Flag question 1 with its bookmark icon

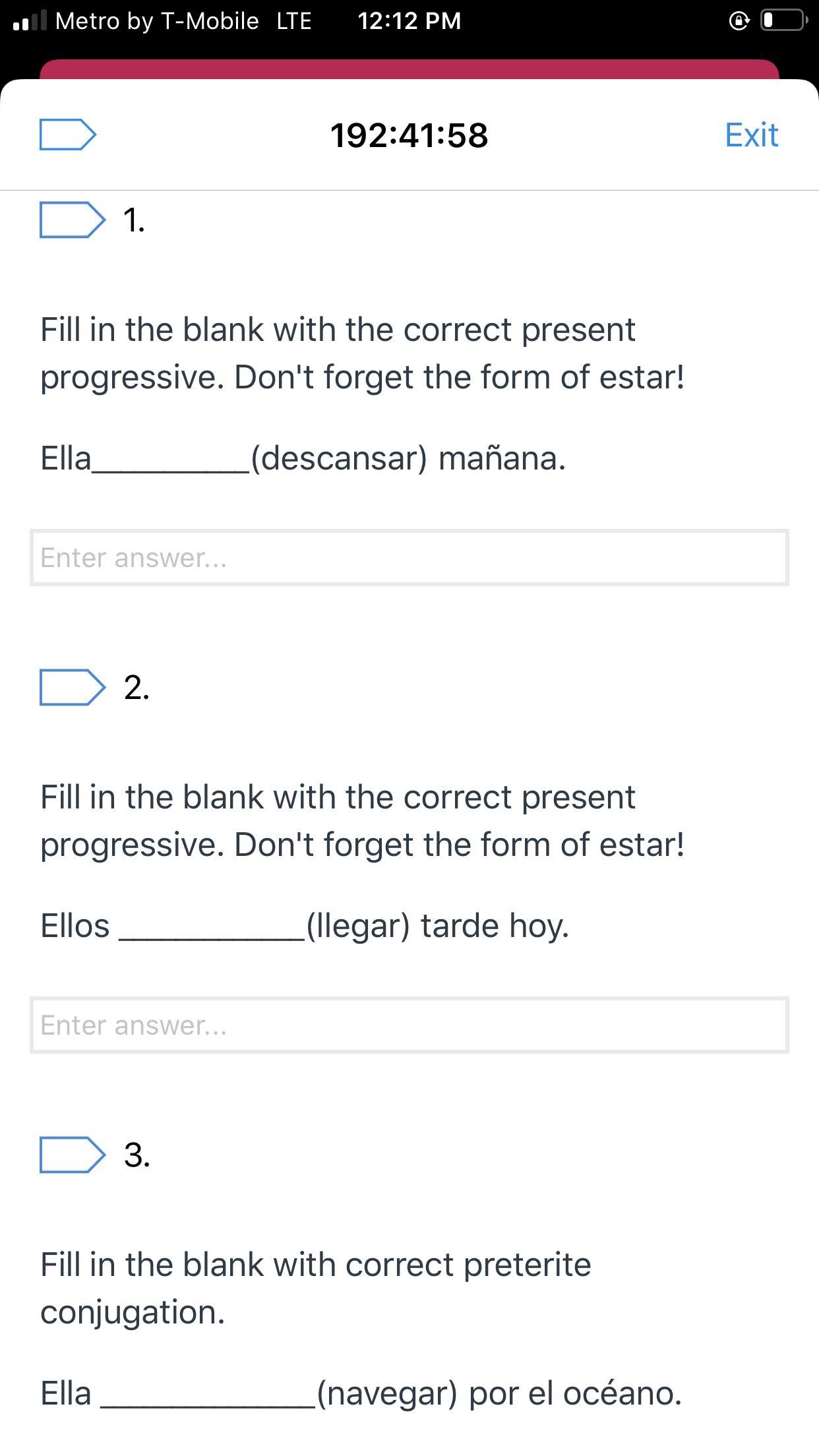click(72, 220)
